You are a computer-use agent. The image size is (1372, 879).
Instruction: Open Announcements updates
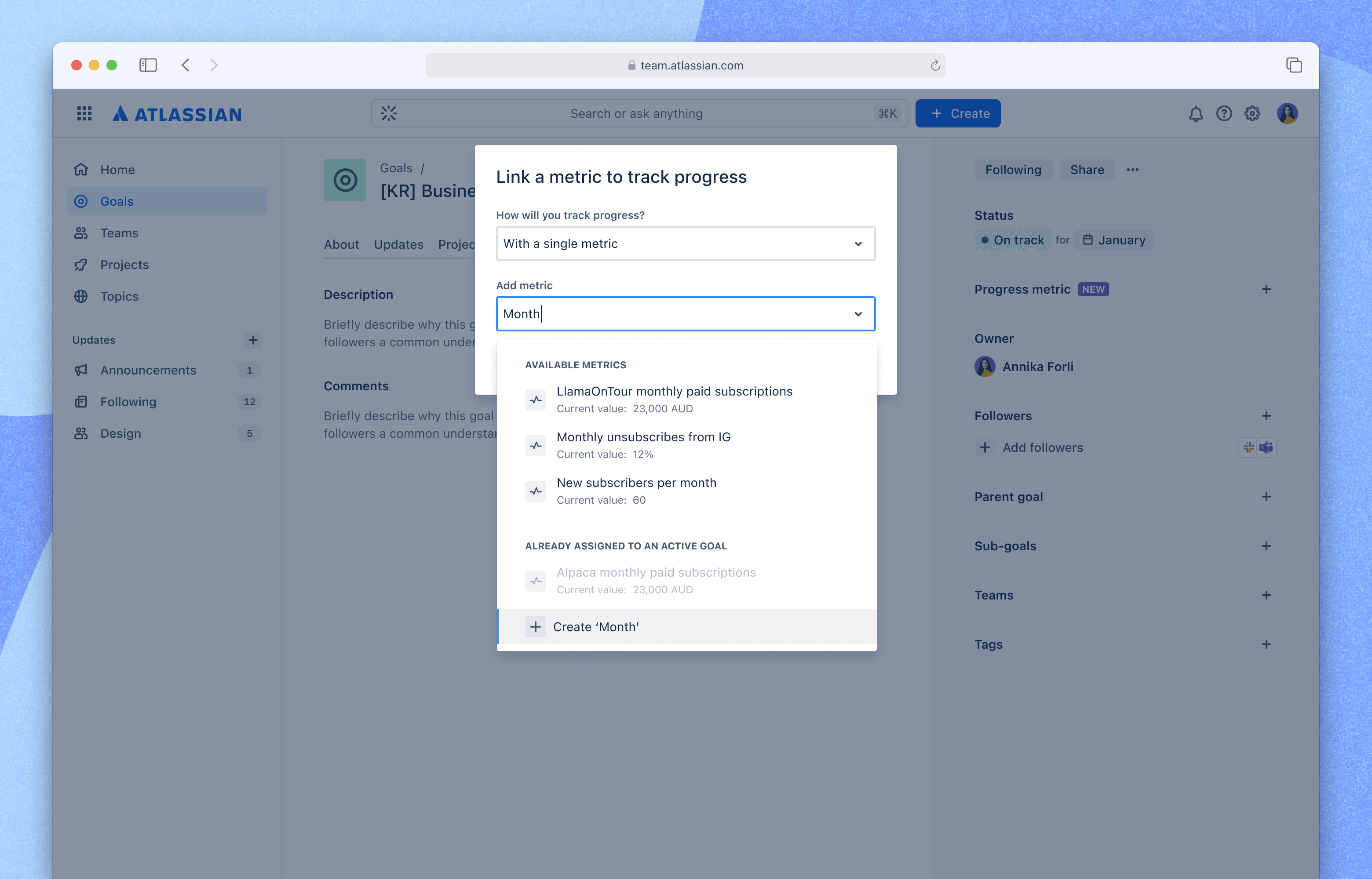[167, 370]
